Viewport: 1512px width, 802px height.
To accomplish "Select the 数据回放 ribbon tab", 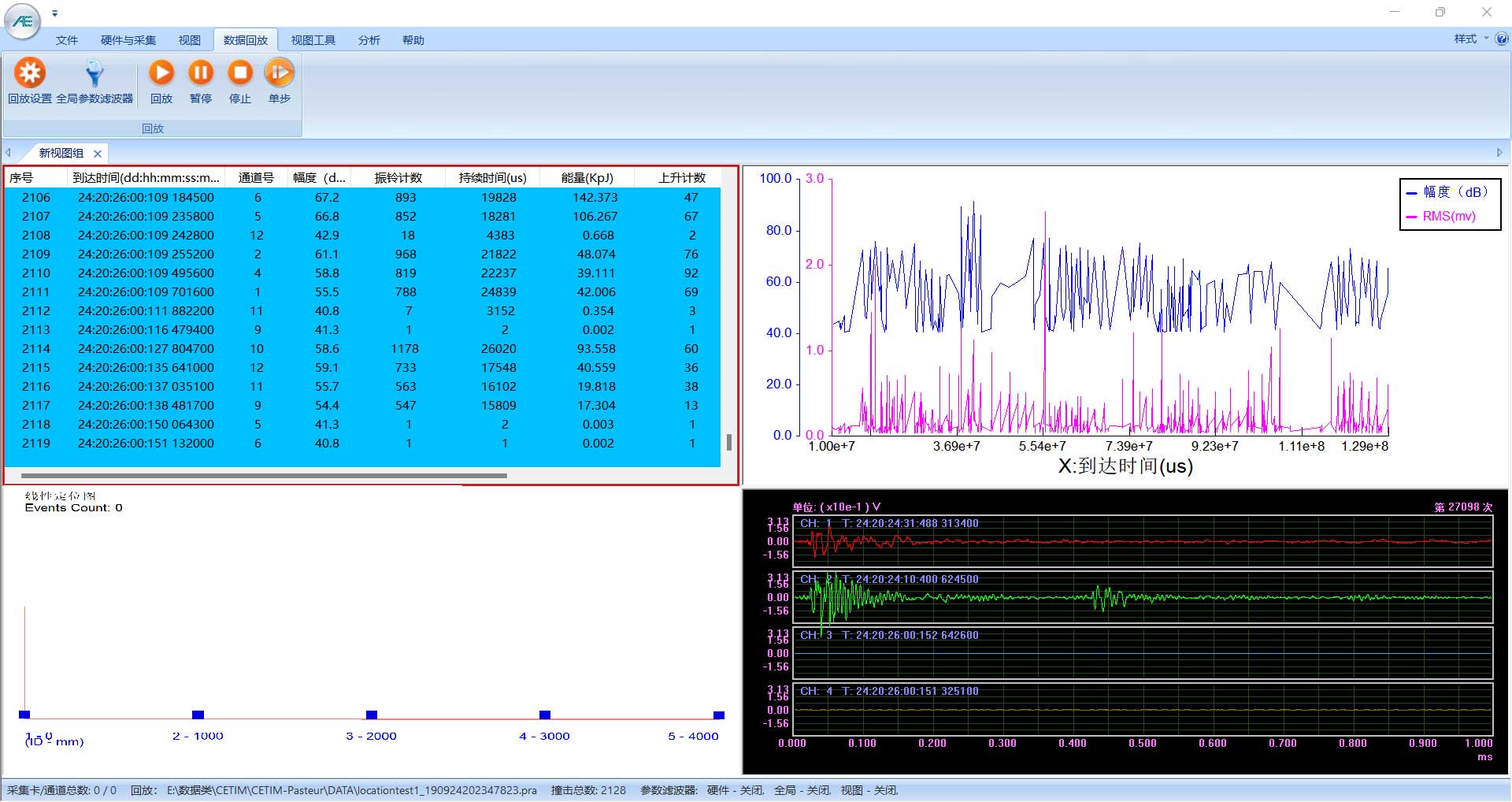I will point(246,40).
